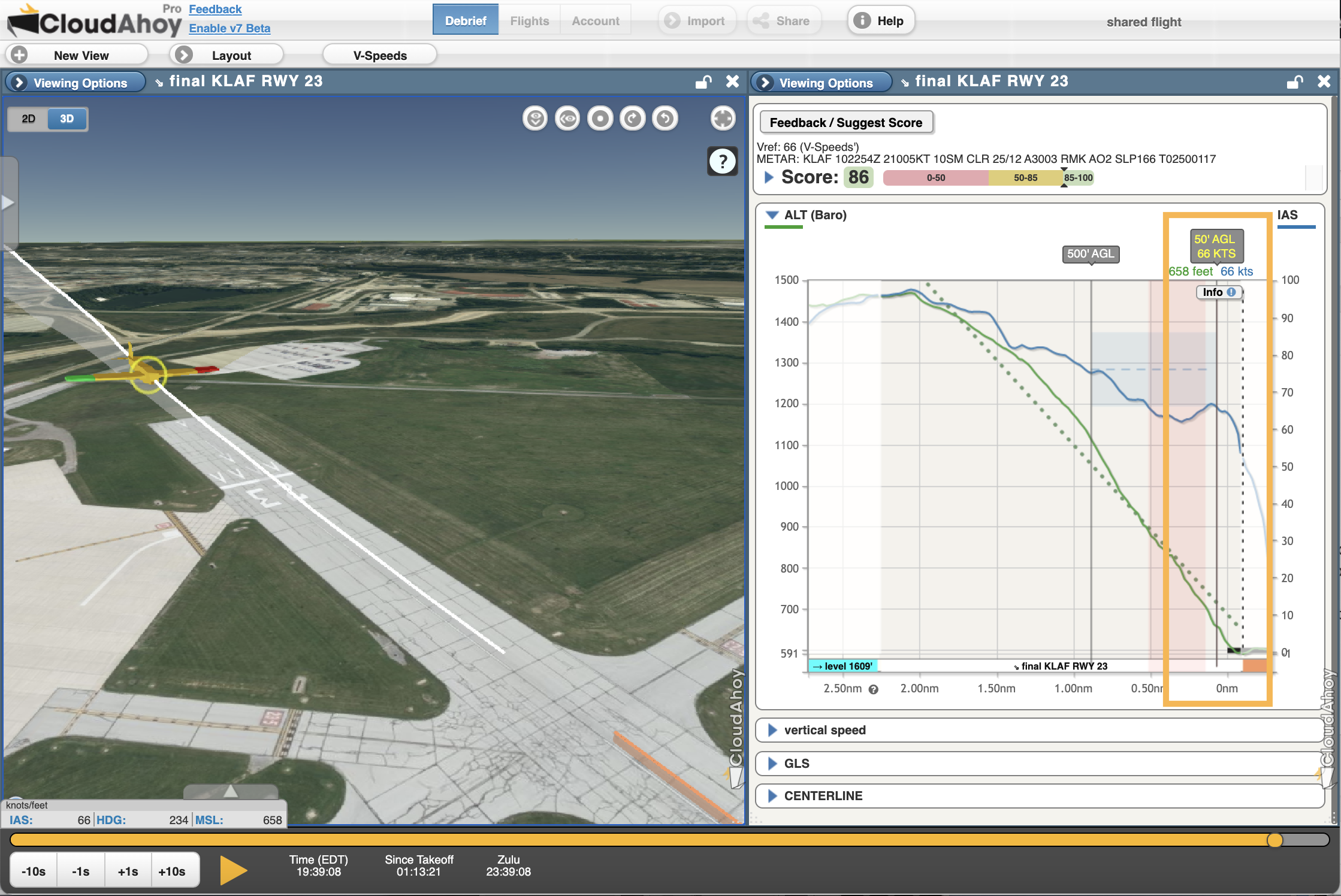Click the arrow icon beside Layout
Image resolution: width=1341 pixels, height=896 pixels.
[183, 55]
